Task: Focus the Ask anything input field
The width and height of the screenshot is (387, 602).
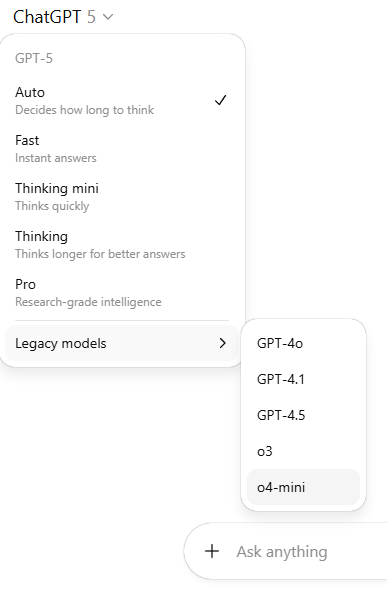Action: [303, 552]
